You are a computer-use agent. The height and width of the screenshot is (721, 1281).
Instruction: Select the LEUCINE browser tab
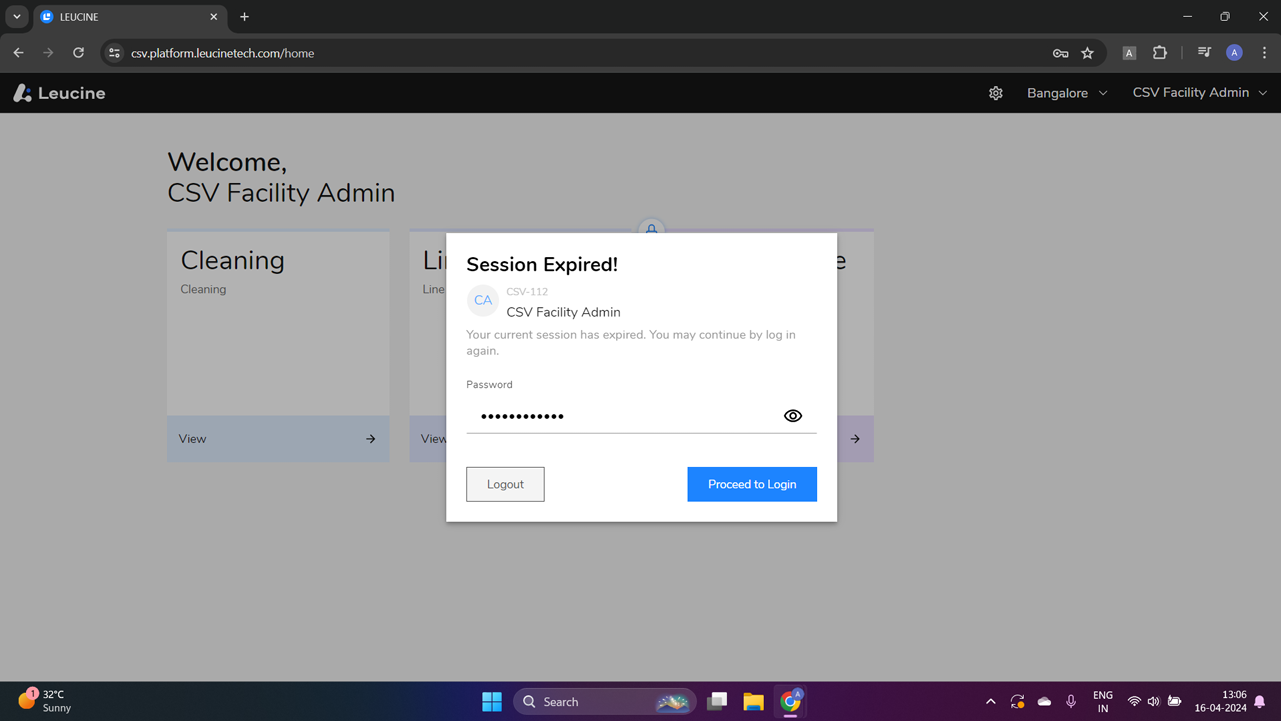[x=120, y=17]
